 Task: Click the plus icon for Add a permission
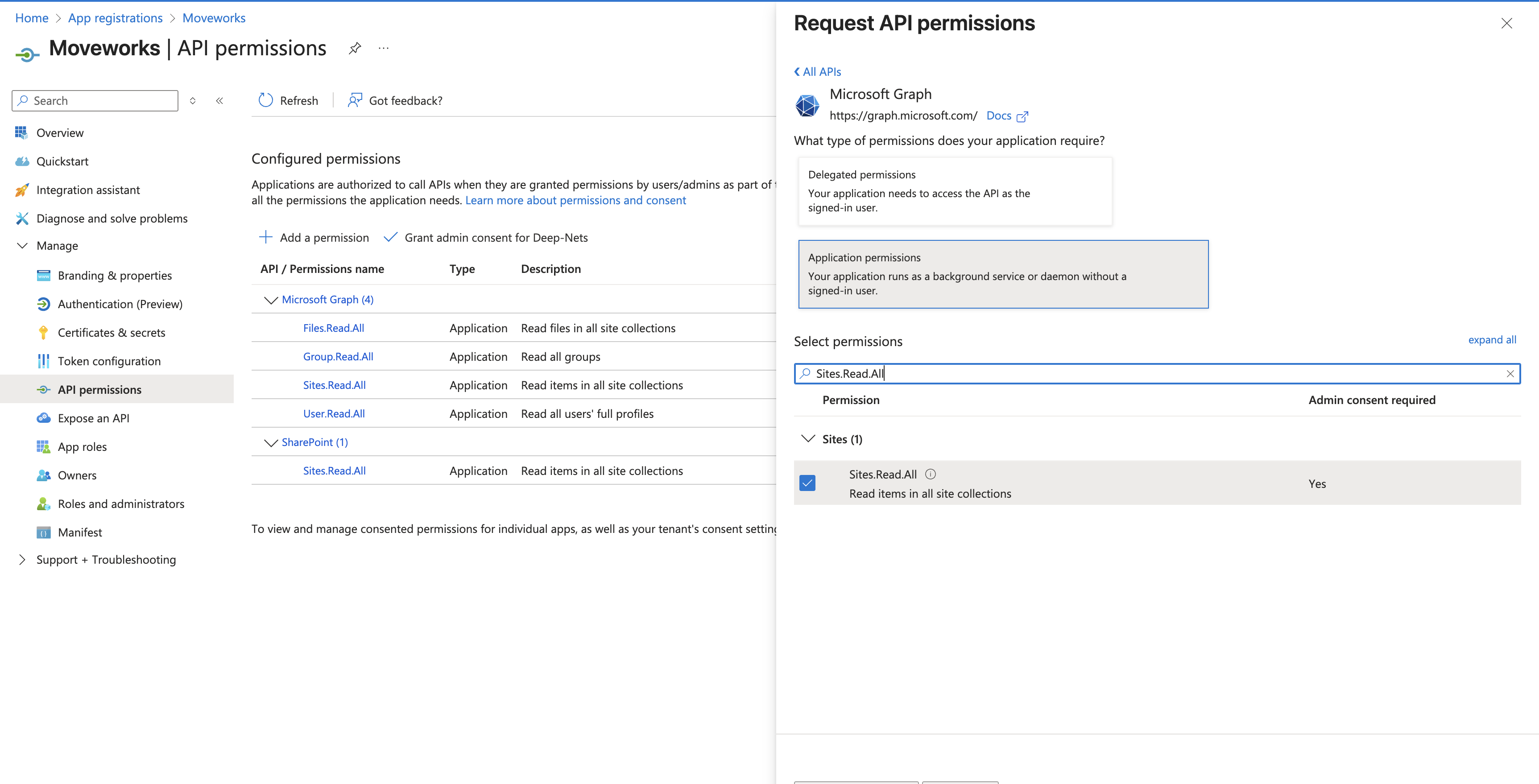[266, 238]
